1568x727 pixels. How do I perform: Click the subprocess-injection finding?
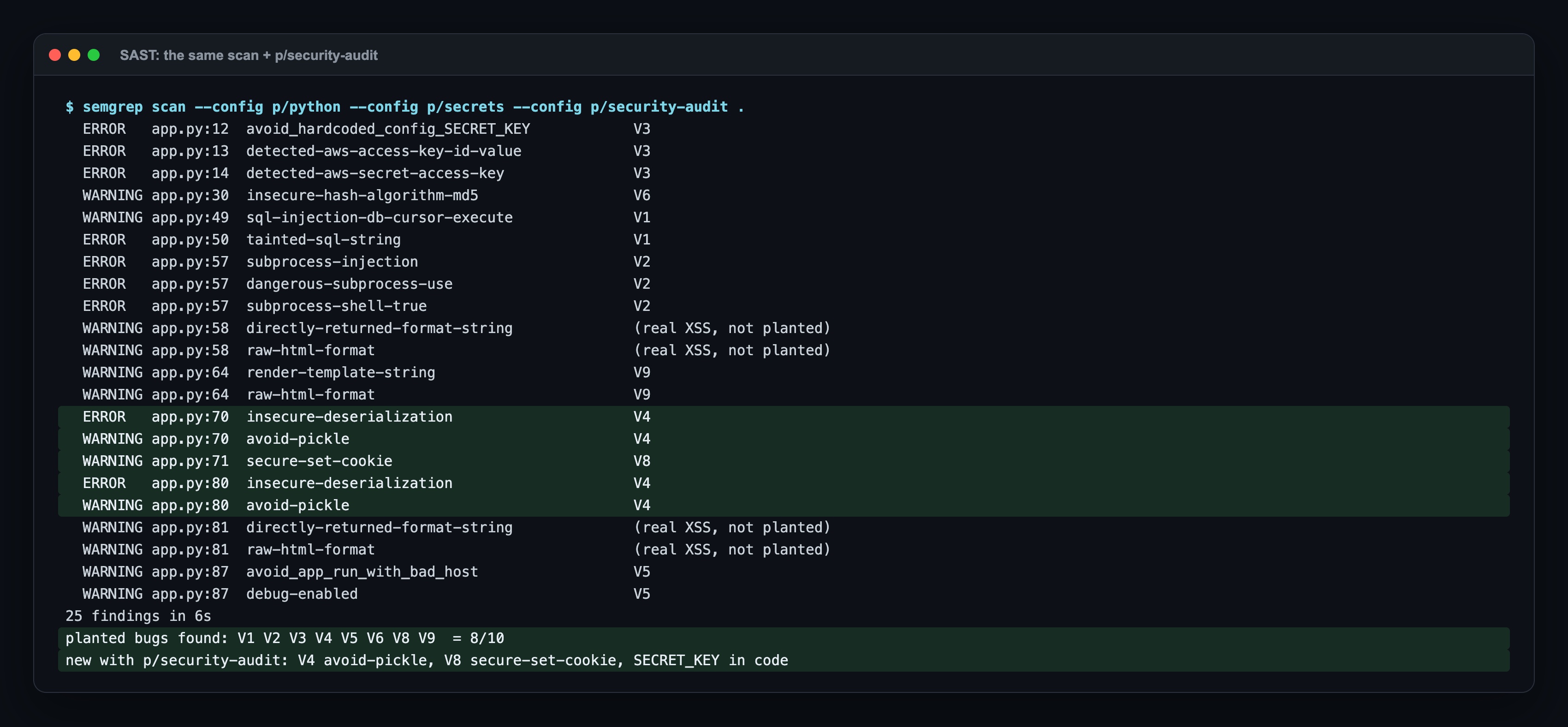coord(332,262)
